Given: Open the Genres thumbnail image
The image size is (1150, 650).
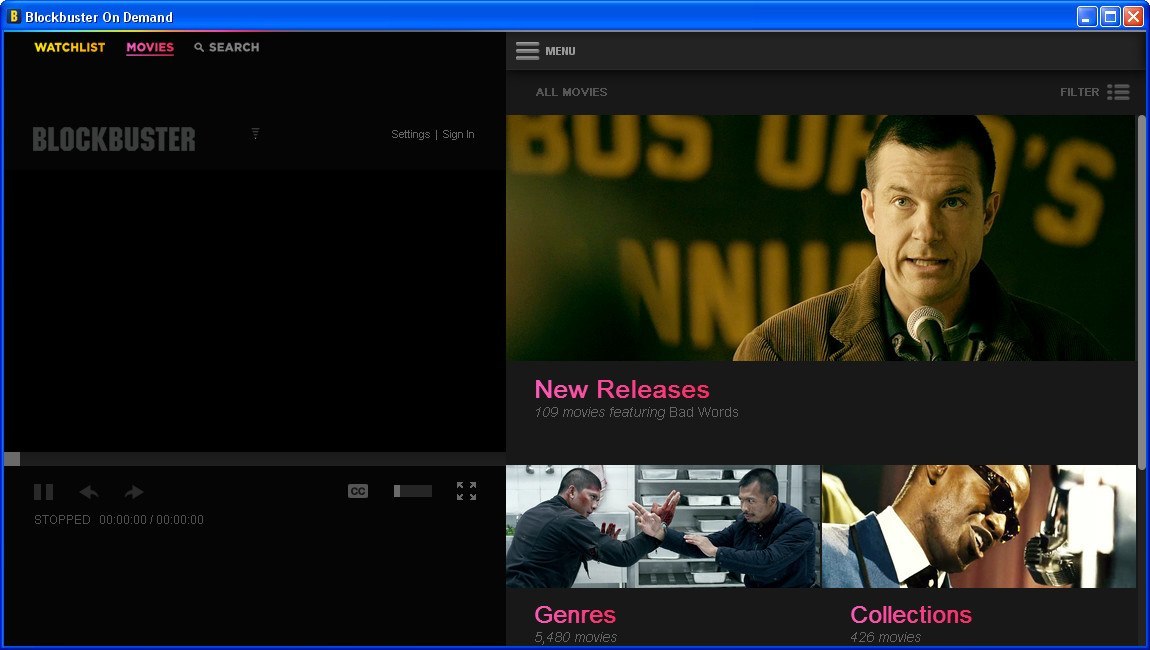Looking at the screenshot, I should tap(663, 526).
